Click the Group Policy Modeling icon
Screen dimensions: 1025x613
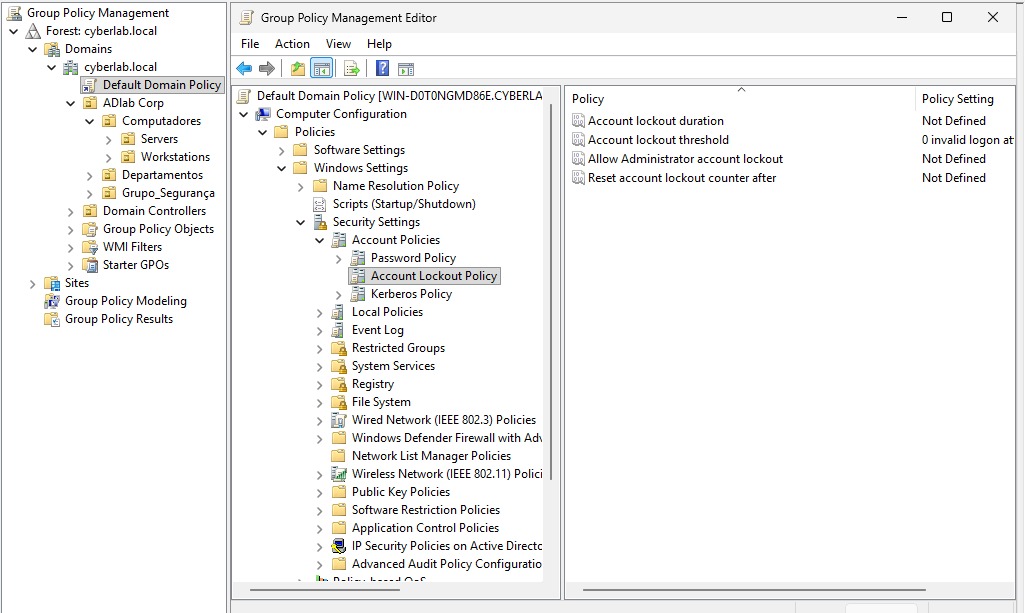(x=52, y=301)
